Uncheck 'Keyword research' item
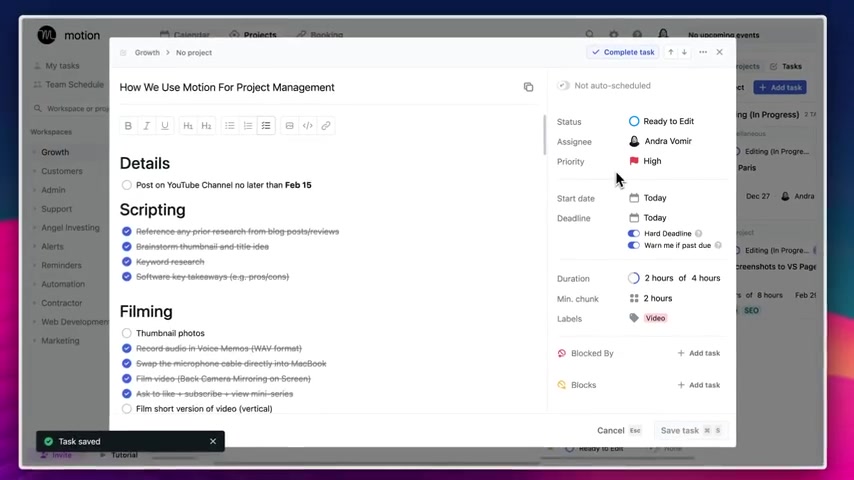The width and height of the screenshot is (854, 480). (127, 262)
